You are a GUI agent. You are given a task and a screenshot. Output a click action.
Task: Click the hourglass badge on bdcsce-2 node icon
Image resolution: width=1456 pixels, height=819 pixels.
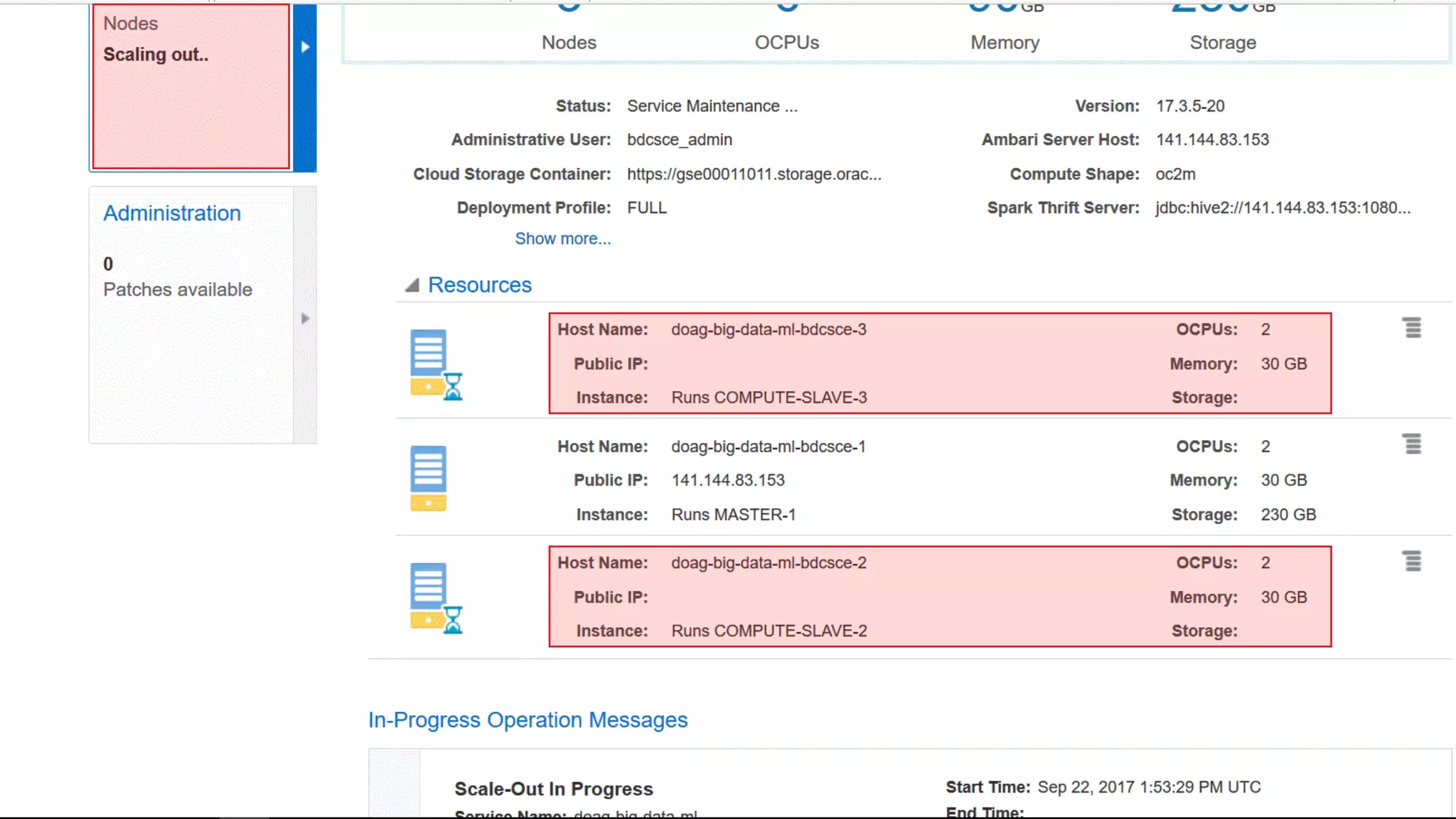(453, 620)
